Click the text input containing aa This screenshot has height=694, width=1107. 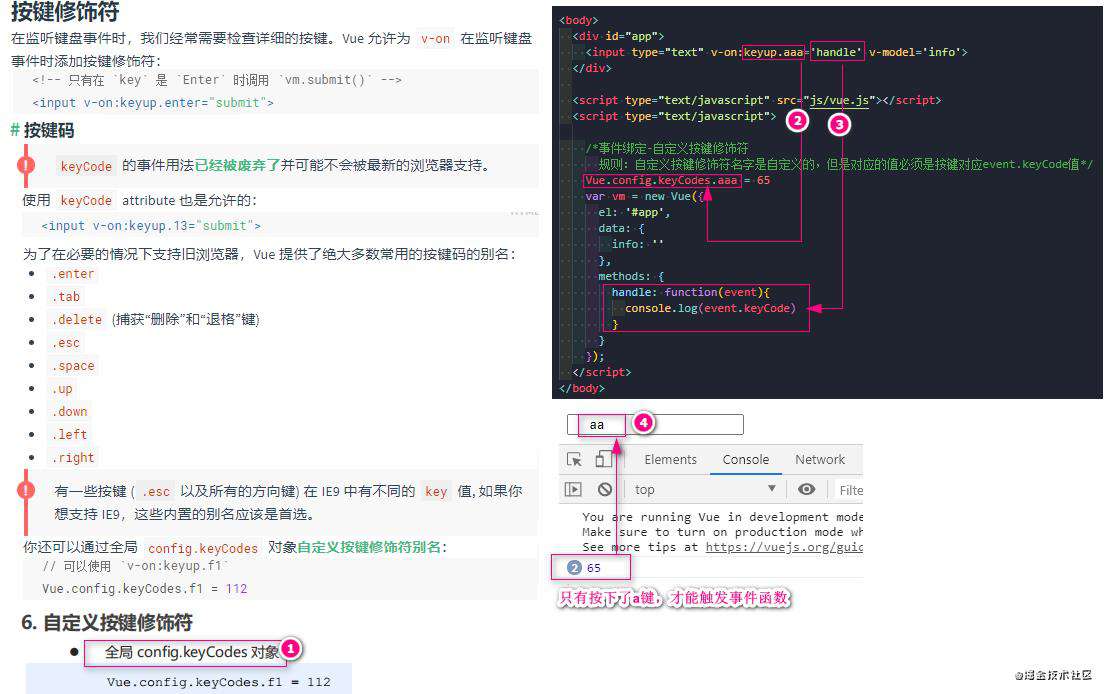click(655, 424)
